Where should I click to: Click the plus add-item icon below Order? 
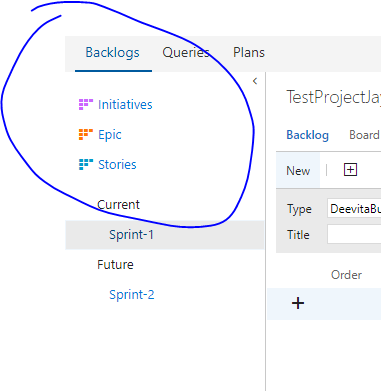tap(298, 303)
